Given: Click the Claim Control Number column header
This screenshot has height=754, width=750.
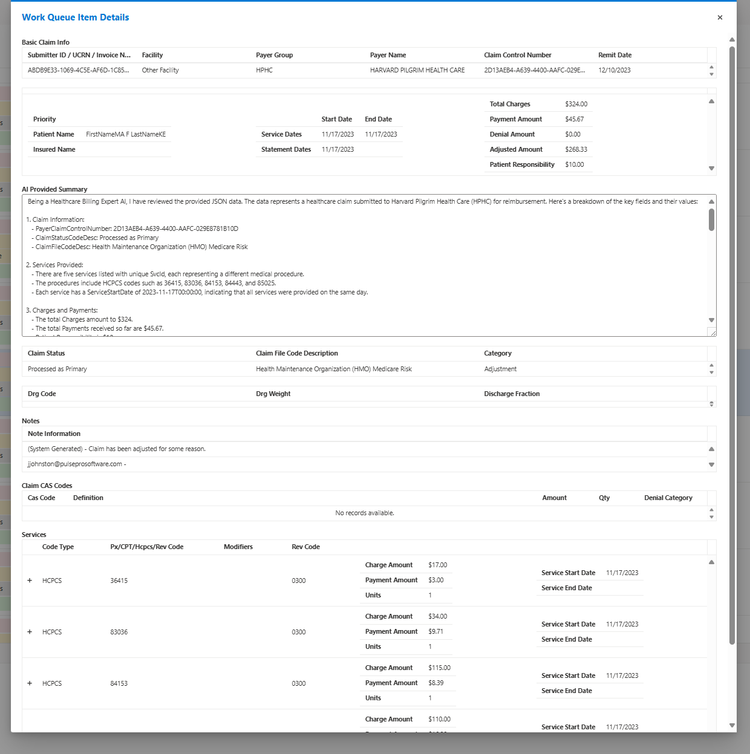Looking at the screenshot, I should tap(518, 55).
